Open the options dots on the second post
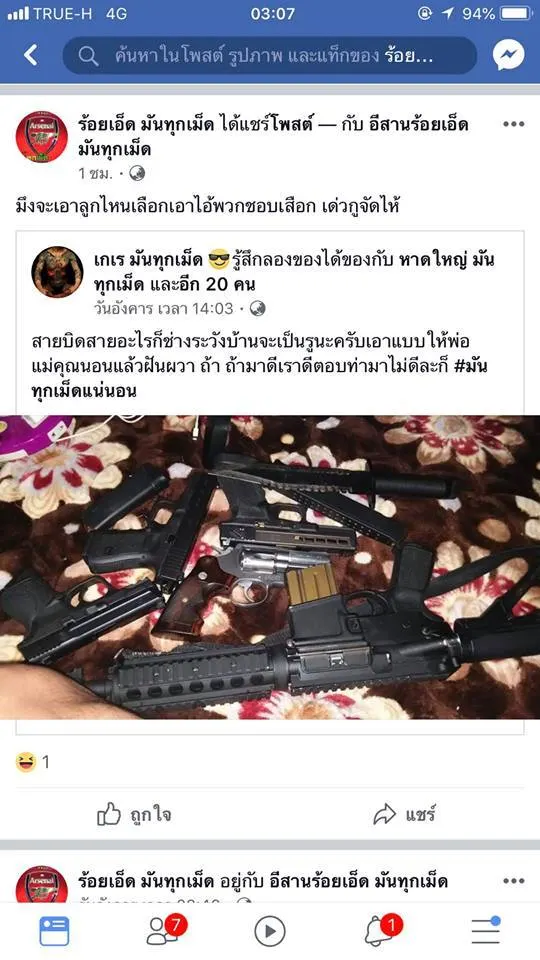This screenshot has height=960, width=540. (513, 881)
